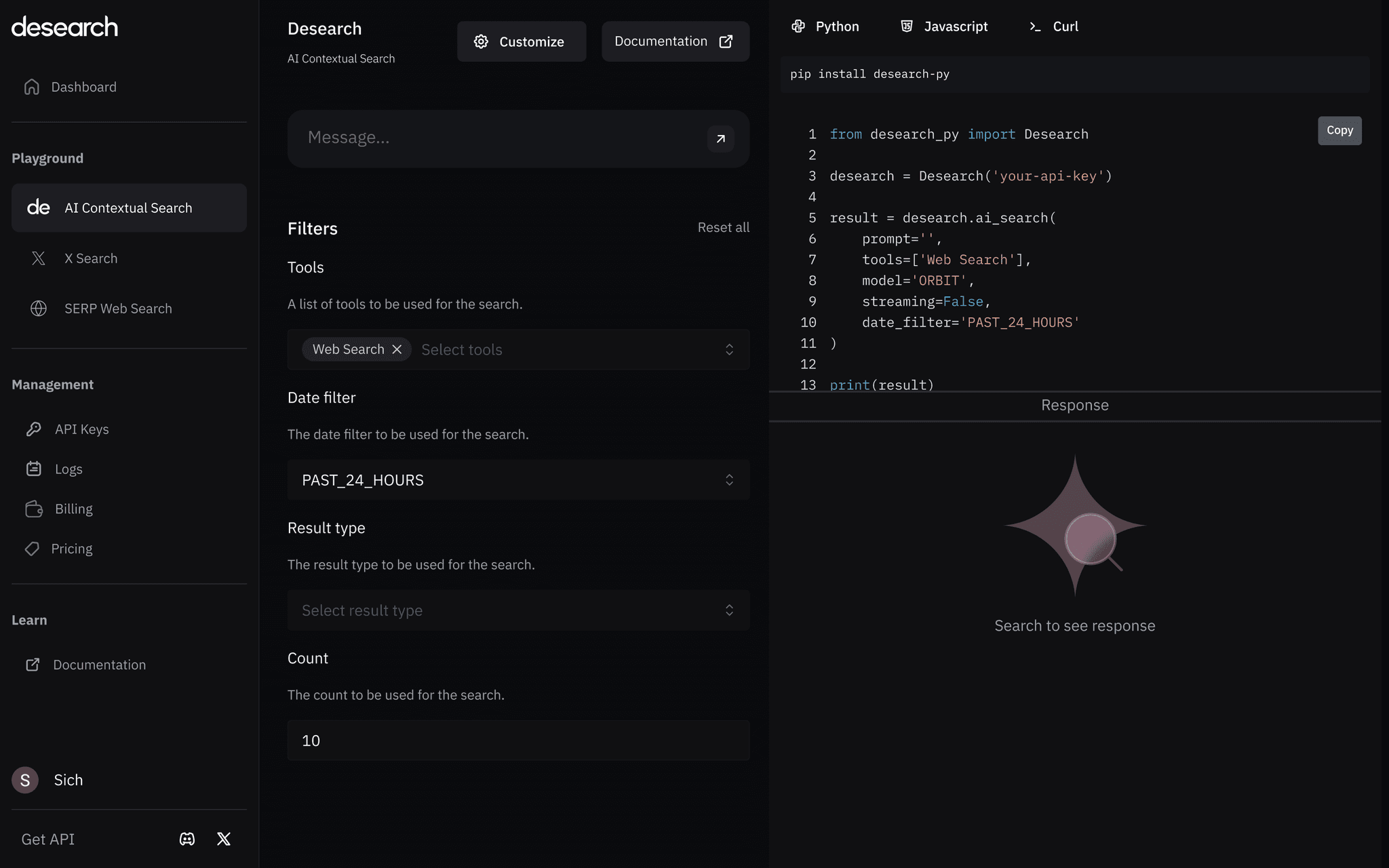Open X social link at the bottom
This screenshot has width=1389, height=868.
(223, 839)
